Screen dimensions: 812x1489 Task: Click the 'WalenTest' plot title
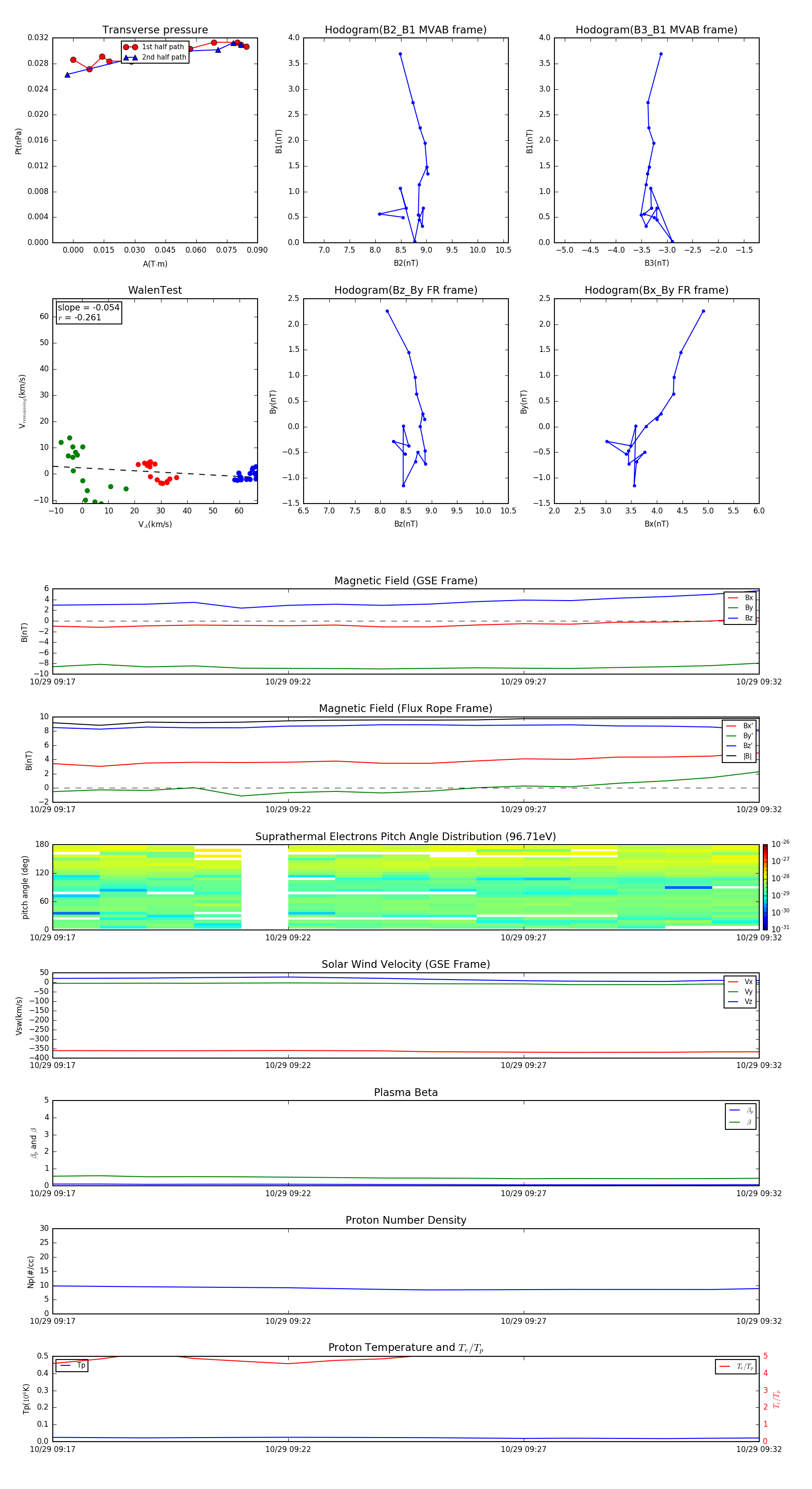(155, 290)
